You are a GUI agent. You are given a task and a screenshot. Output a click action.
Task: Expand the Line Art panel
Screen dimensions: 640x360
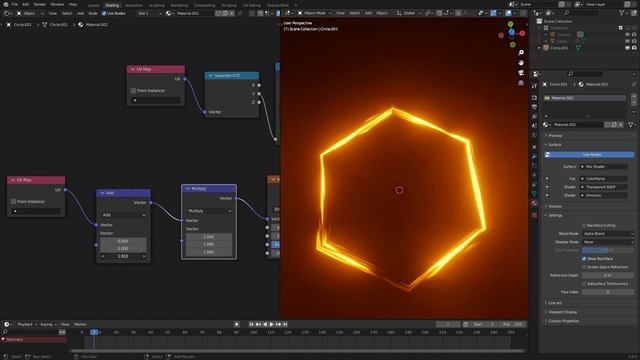(x=555, y=303)
